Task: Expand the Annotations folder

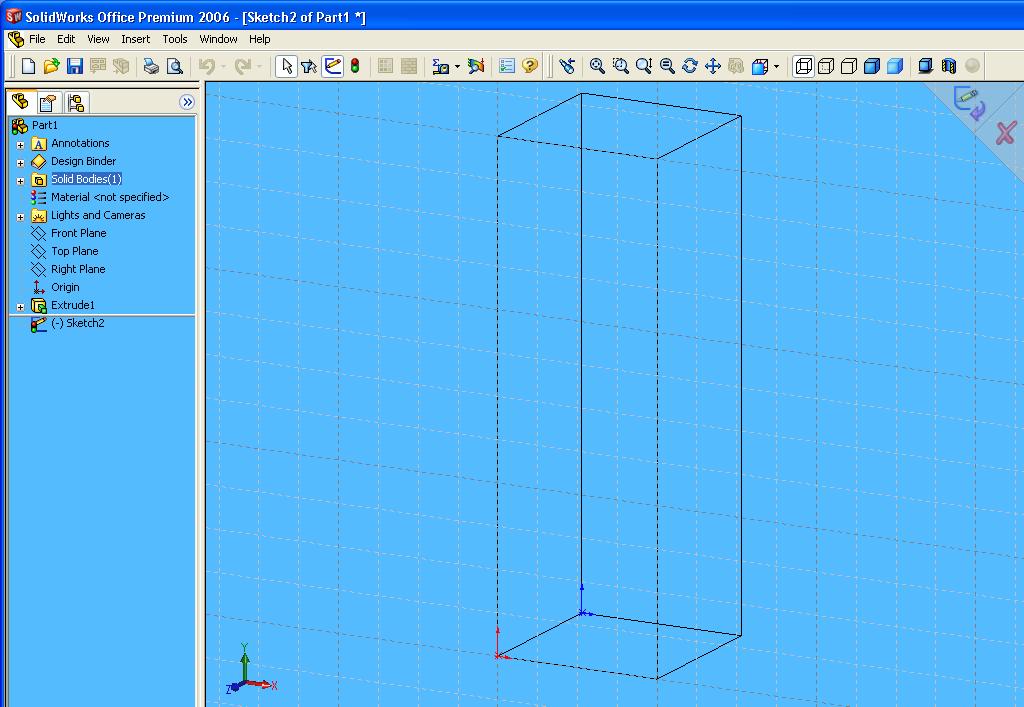Action: 20,145
